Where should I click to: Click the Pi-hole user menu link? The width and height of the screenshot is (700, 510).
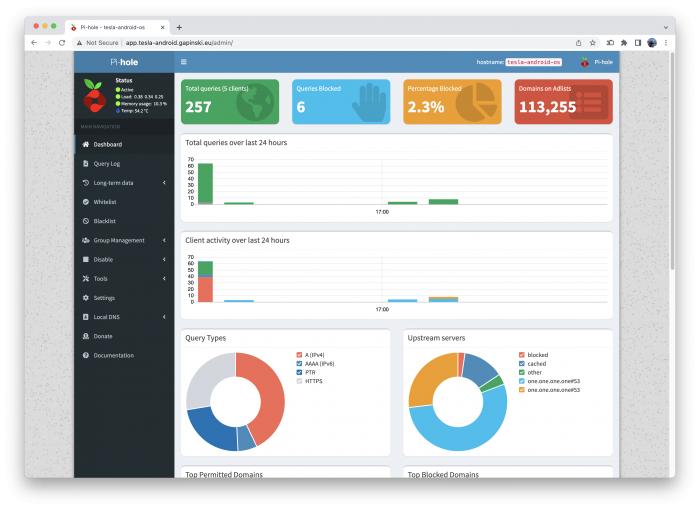pyautogui.click(x=596, y=62)
